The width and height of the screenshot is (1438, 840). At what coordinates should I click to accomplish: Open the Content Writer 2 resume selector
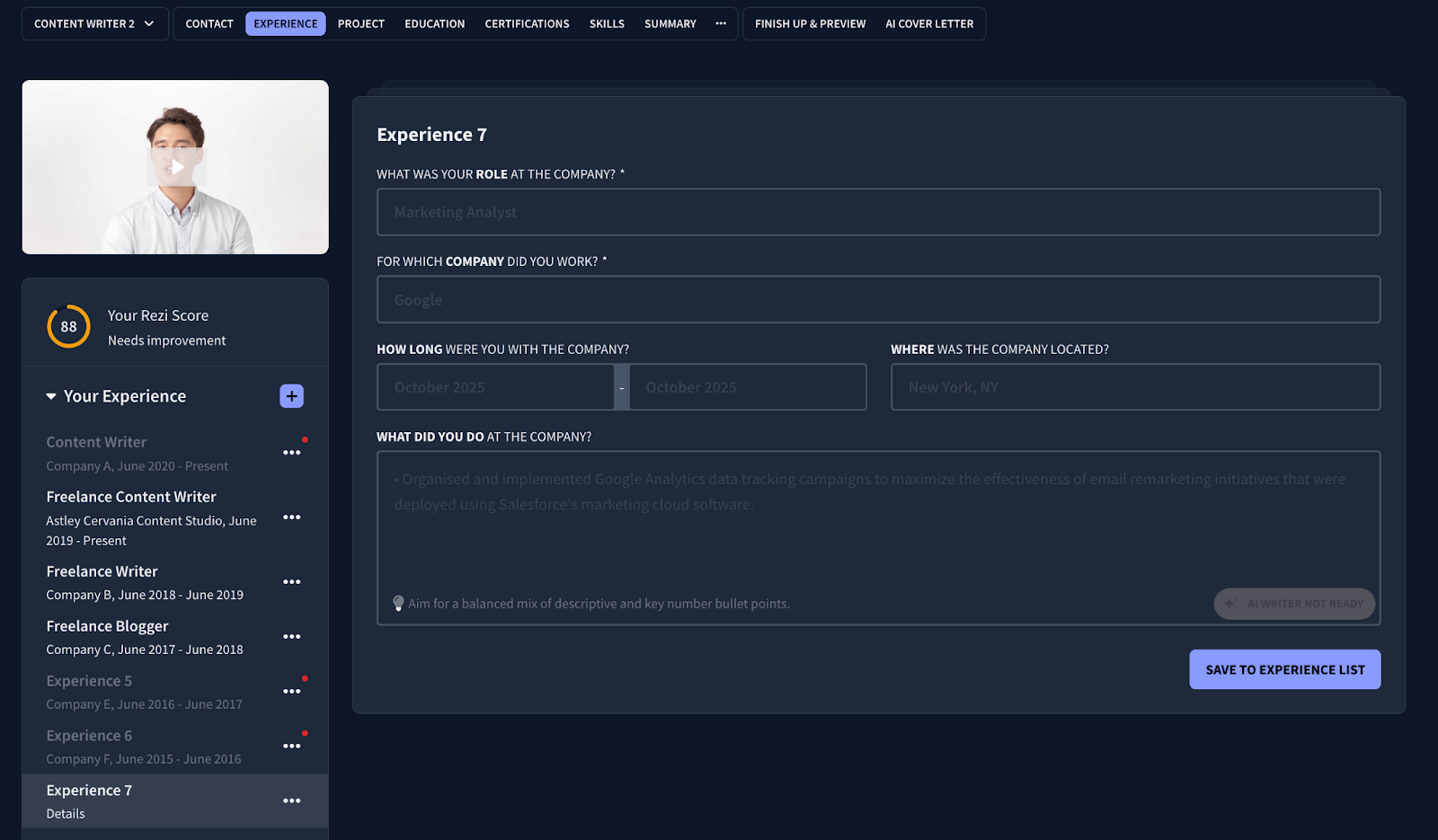coord(93,23)
